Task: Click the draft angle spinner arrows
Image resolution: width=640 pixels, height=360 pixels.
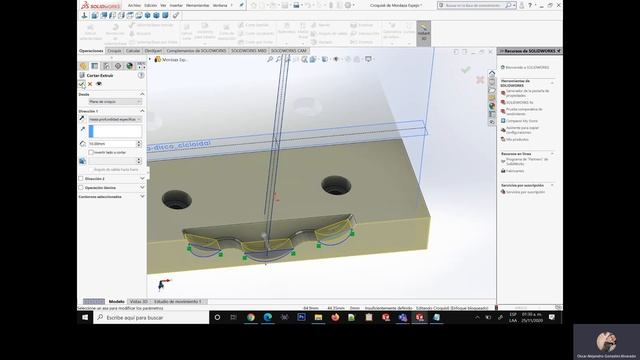Action: 139,161
